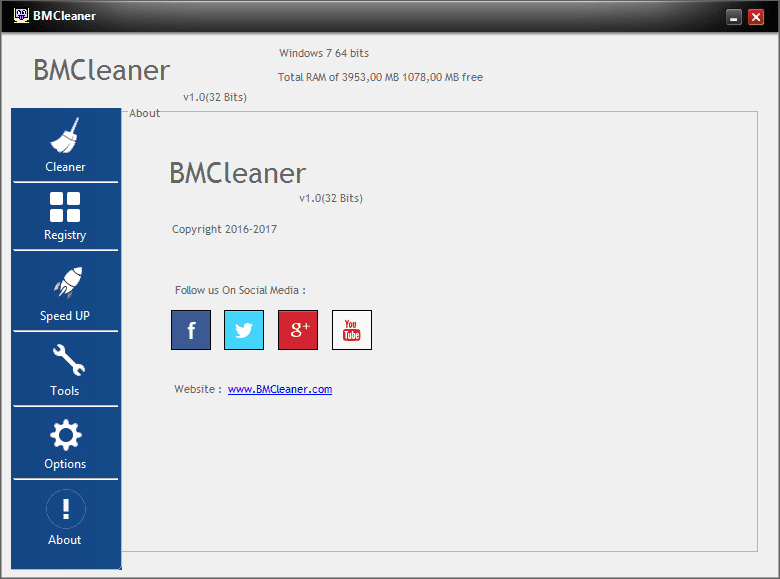
Task: Open the Options gear icon
Action: point(66,435)
